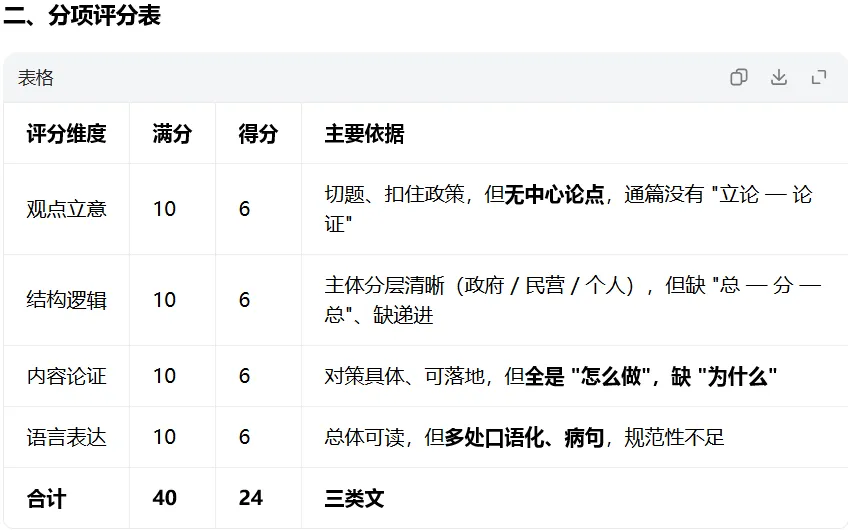
Task: Click the 表格 label in table header
Action: 36,78
